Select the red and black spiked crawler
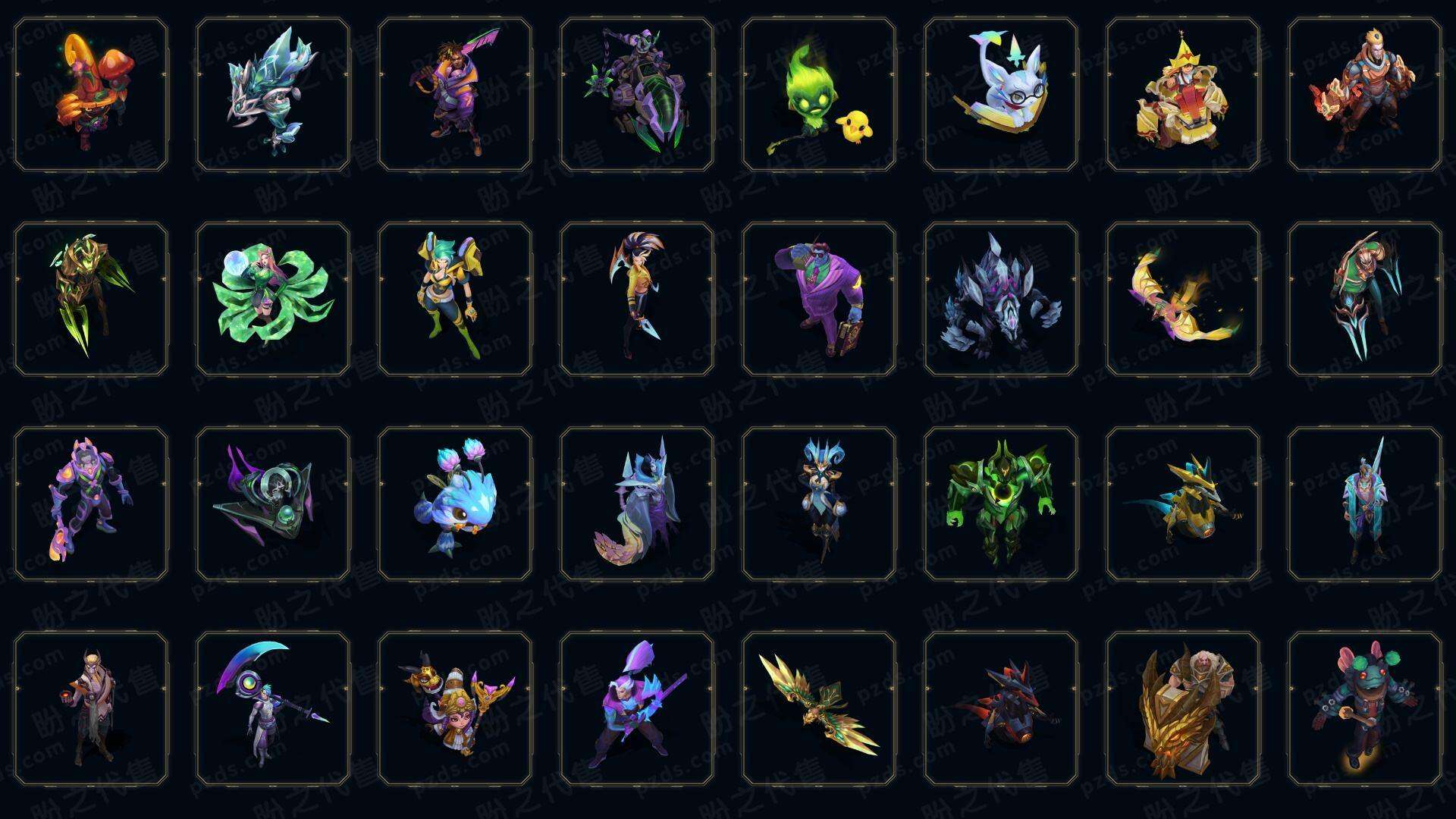Image resolution: width=1456 pixels, height=819 pixels. (1001, 708)
